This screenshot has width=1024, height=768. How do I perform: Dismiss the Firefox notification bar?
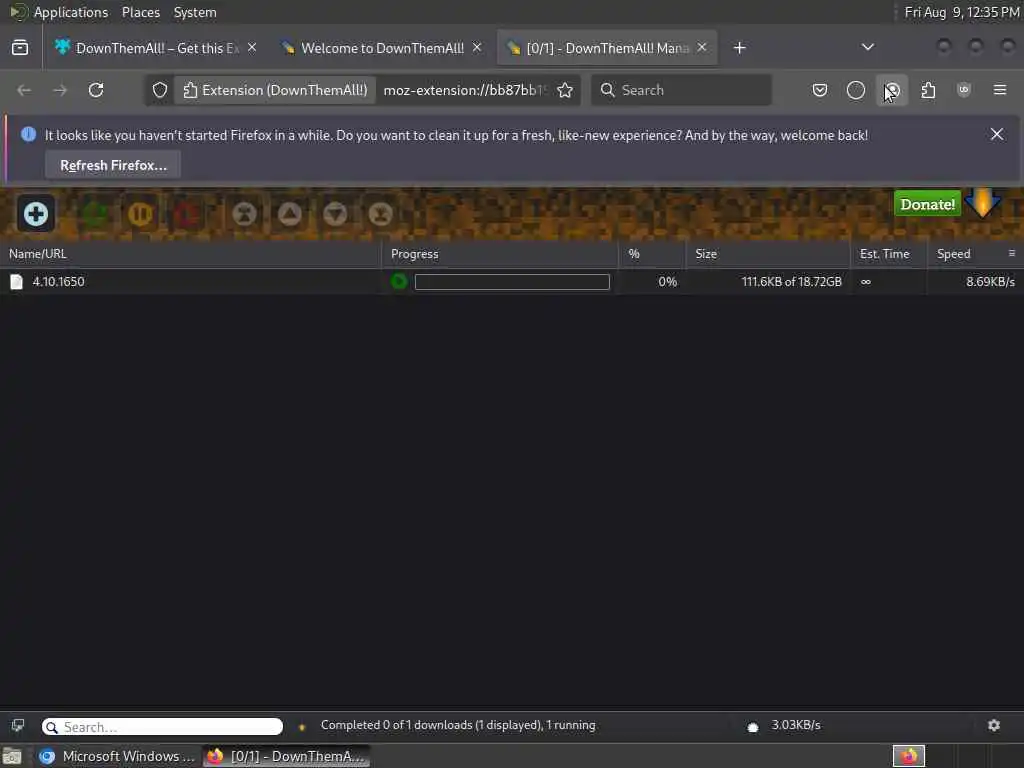[x=997, y=135]
